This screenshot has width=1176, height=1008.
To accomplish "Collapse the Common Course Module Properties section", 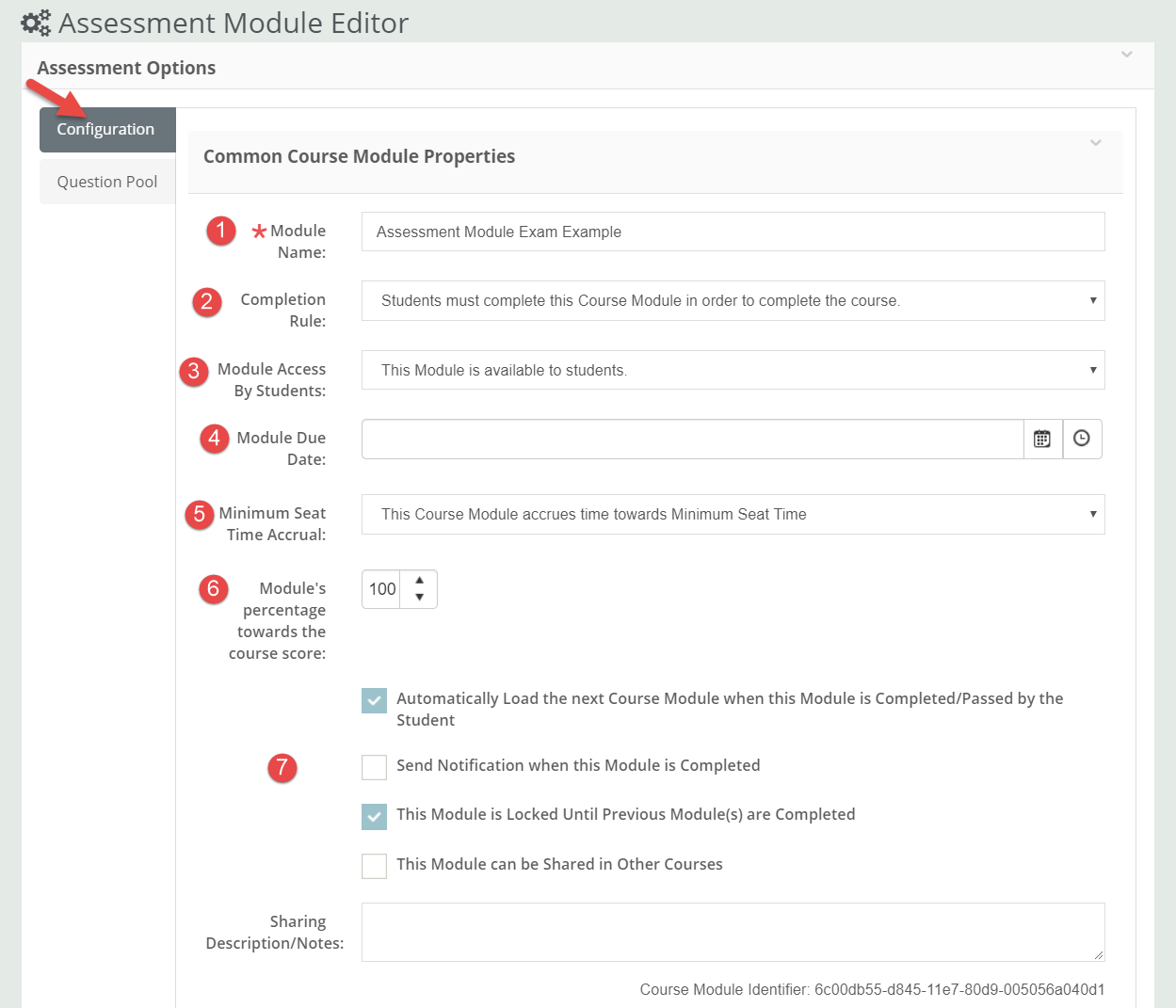I will pos(1095,143).
